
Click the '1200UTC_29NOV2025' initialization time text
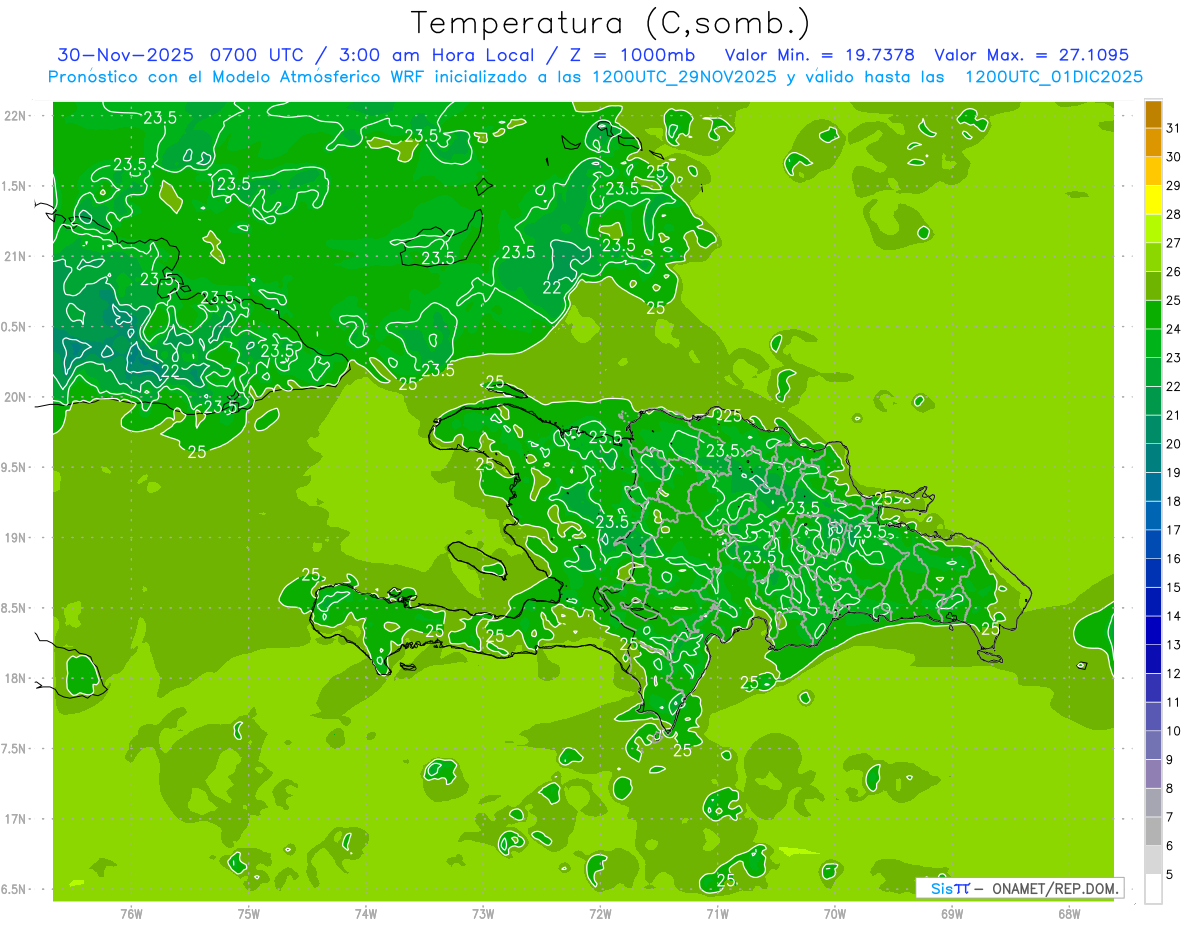(x=684, y=77)
